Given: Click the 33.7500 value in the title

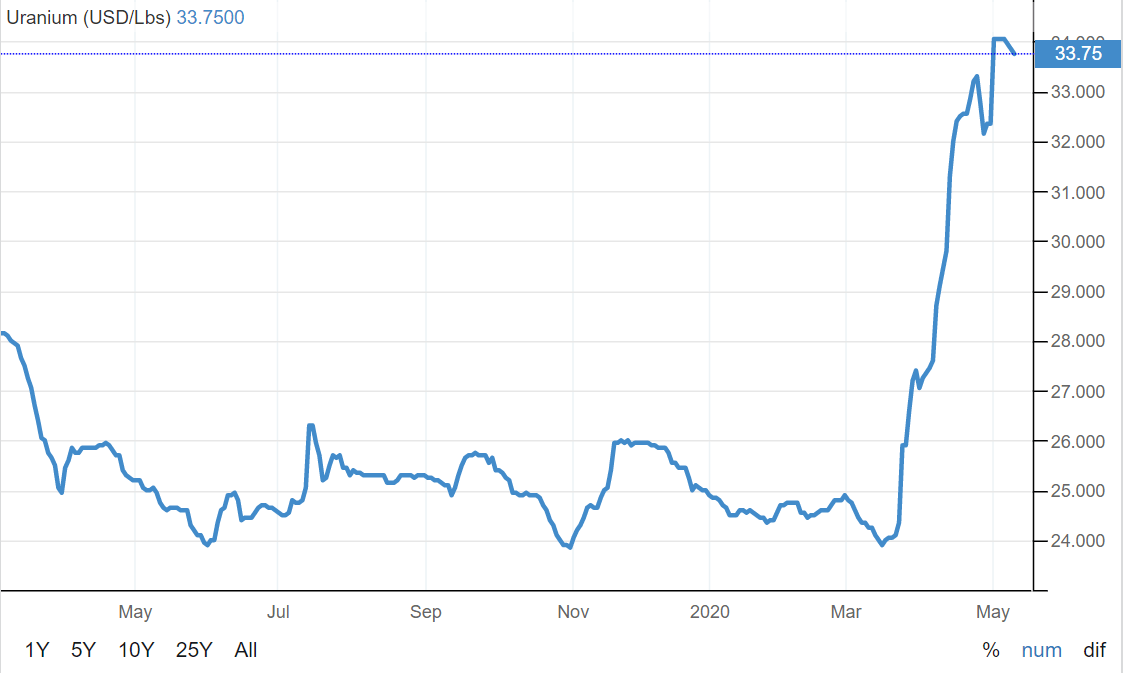Looking at the screenshot, I should 211,17.
